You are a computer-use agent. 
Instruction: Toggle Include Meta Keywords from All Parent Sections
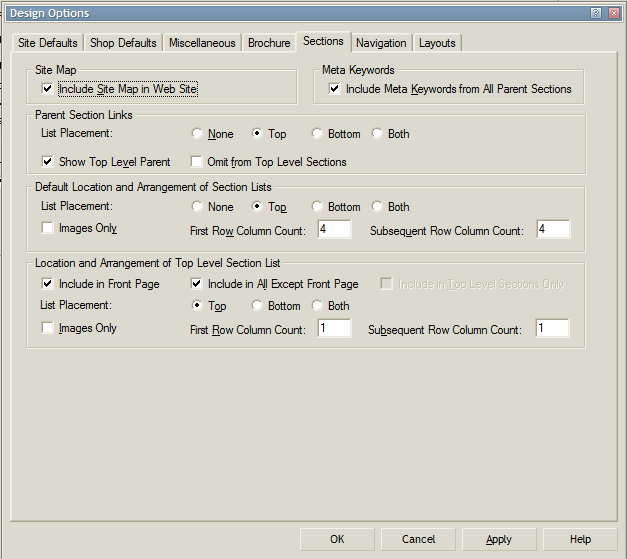click(x=335, y=89)
